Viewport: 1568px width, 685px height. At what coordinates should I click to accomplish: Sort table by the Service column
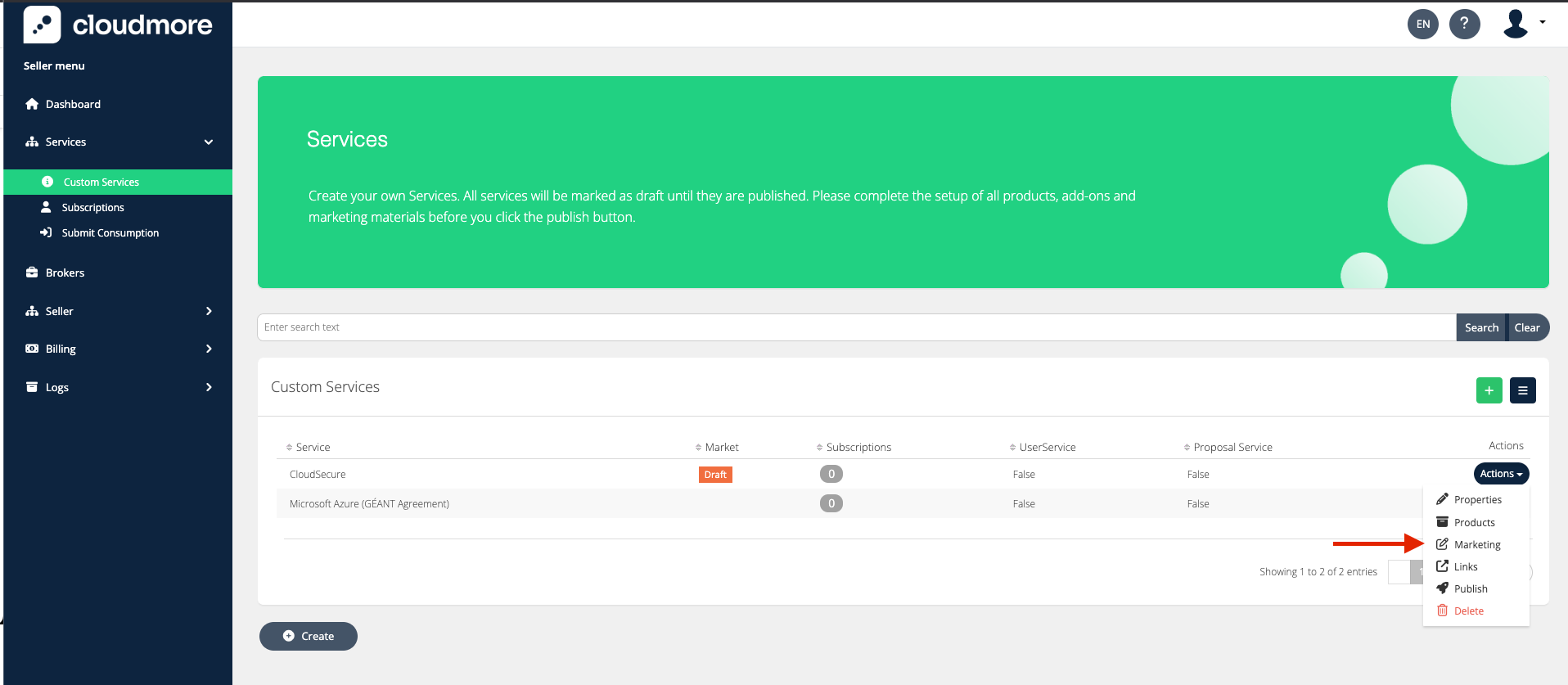[313, 447]
